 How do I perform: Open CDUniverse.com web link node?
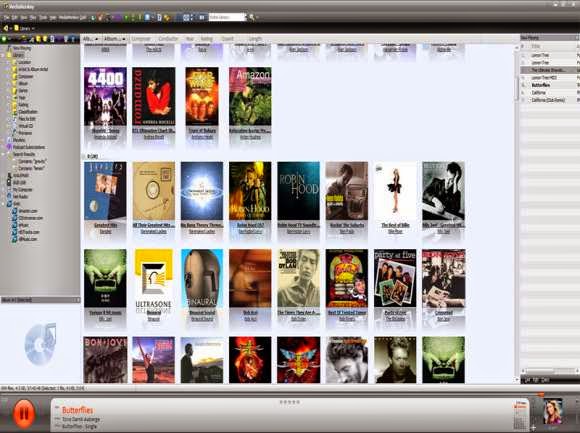(31, 218)
